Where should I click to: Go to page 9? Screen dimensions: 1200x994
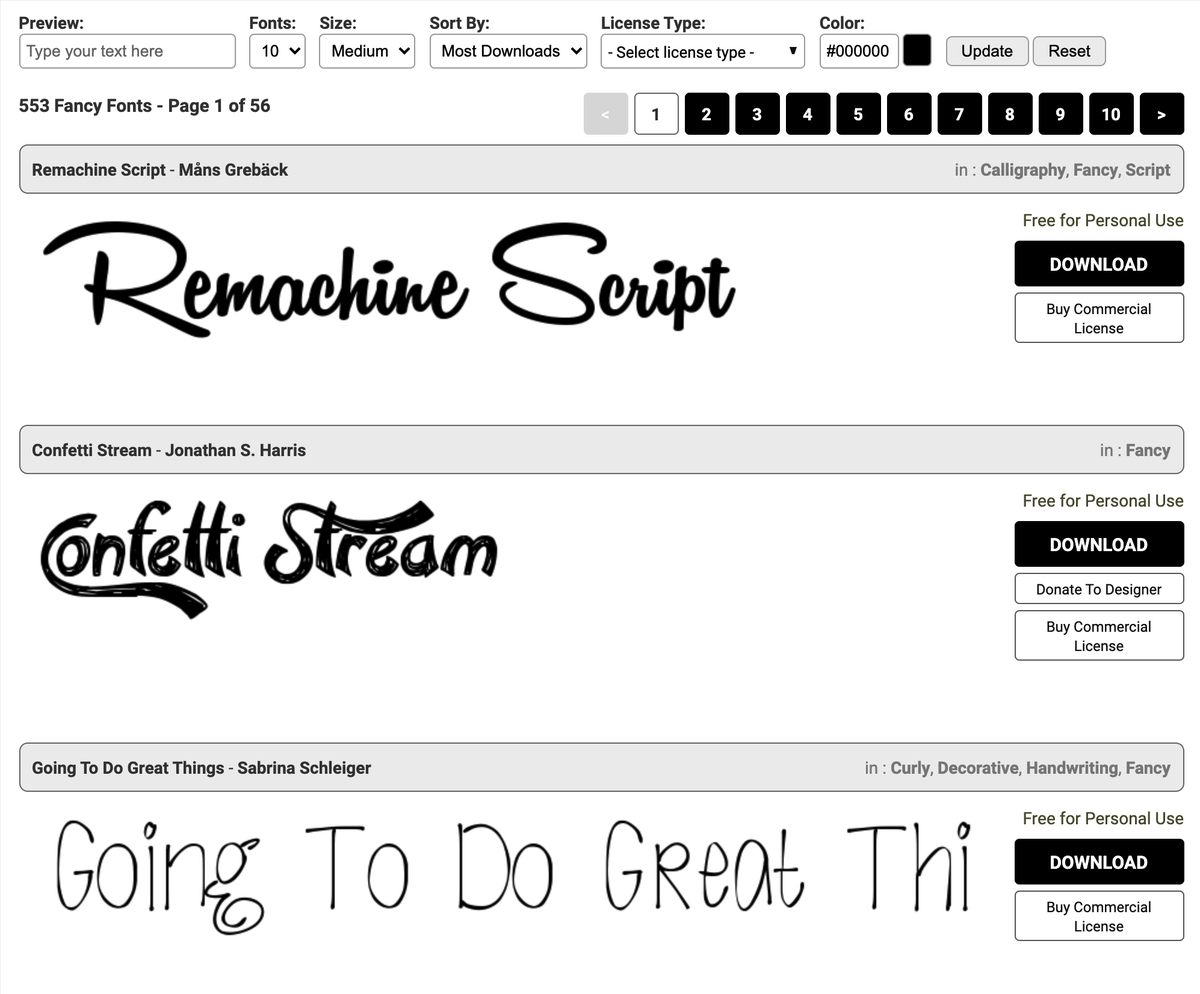pos(1060,114)
